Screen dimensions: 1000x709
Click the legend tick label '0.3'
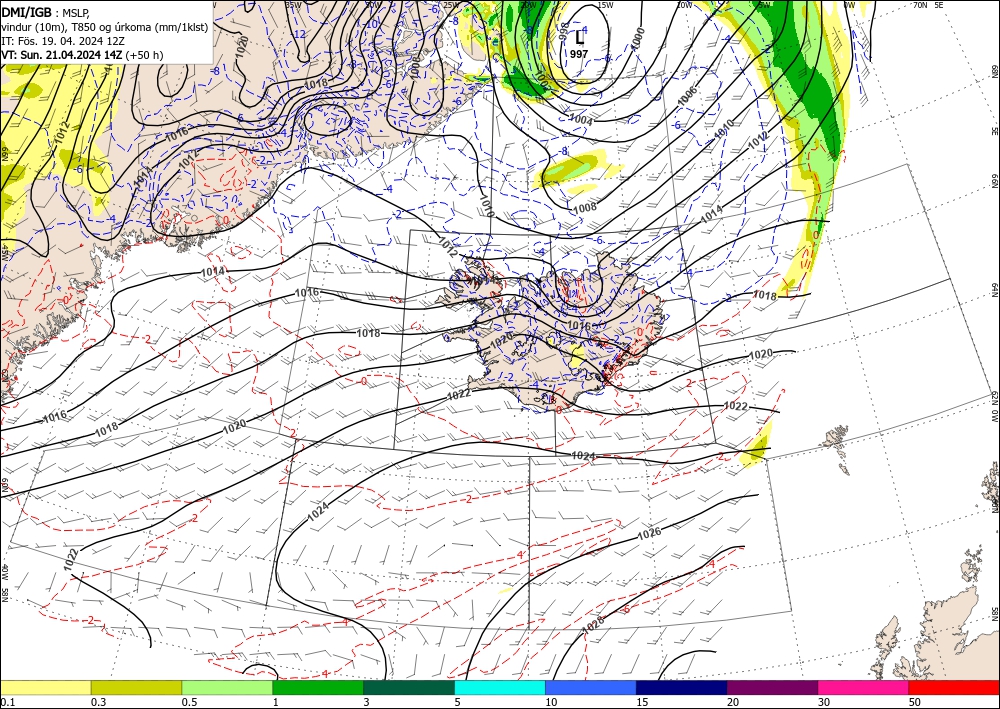tap(98, 702)
